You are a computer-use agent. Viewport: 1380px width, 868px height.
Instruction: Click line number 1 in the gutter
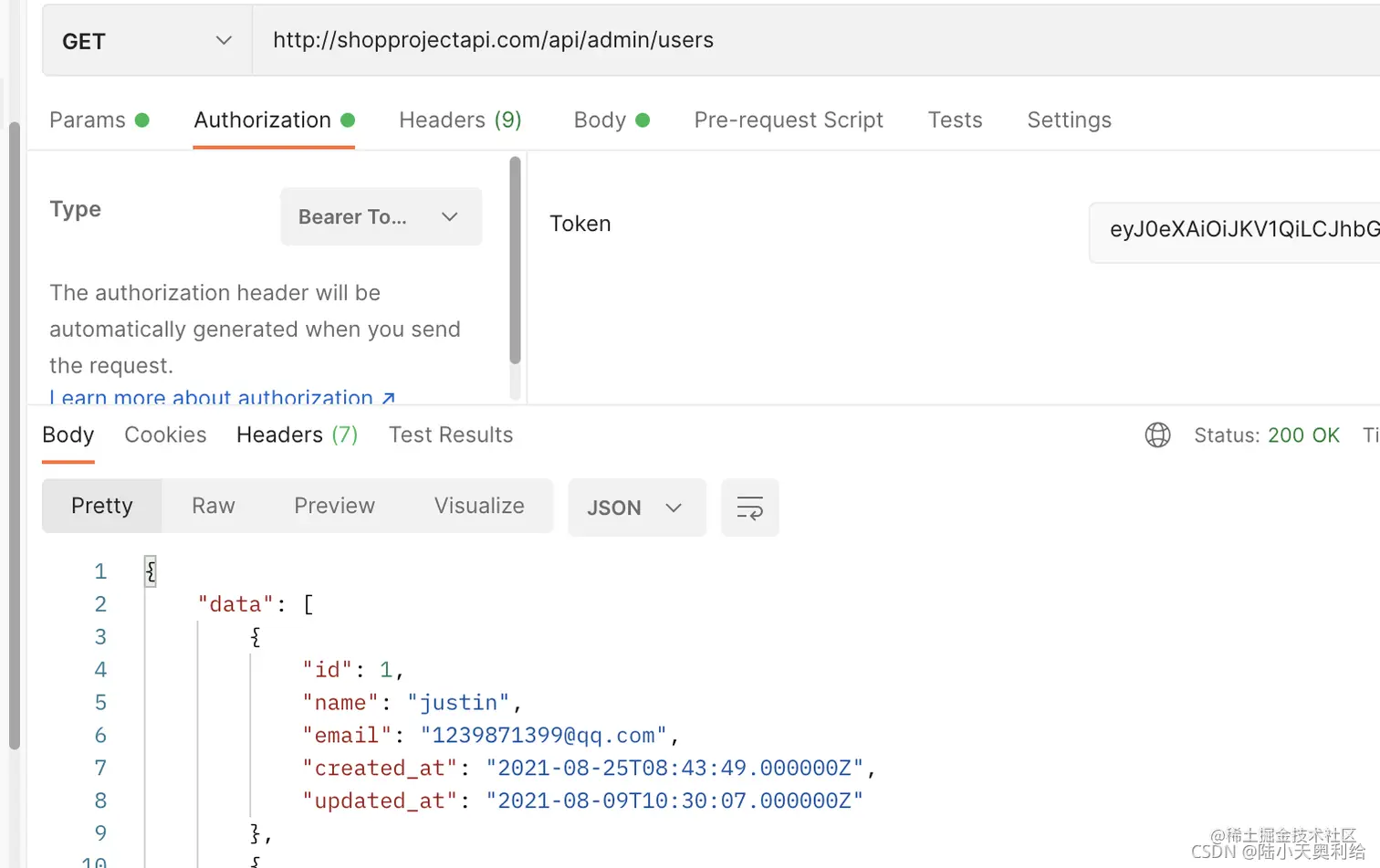[100, 571]
